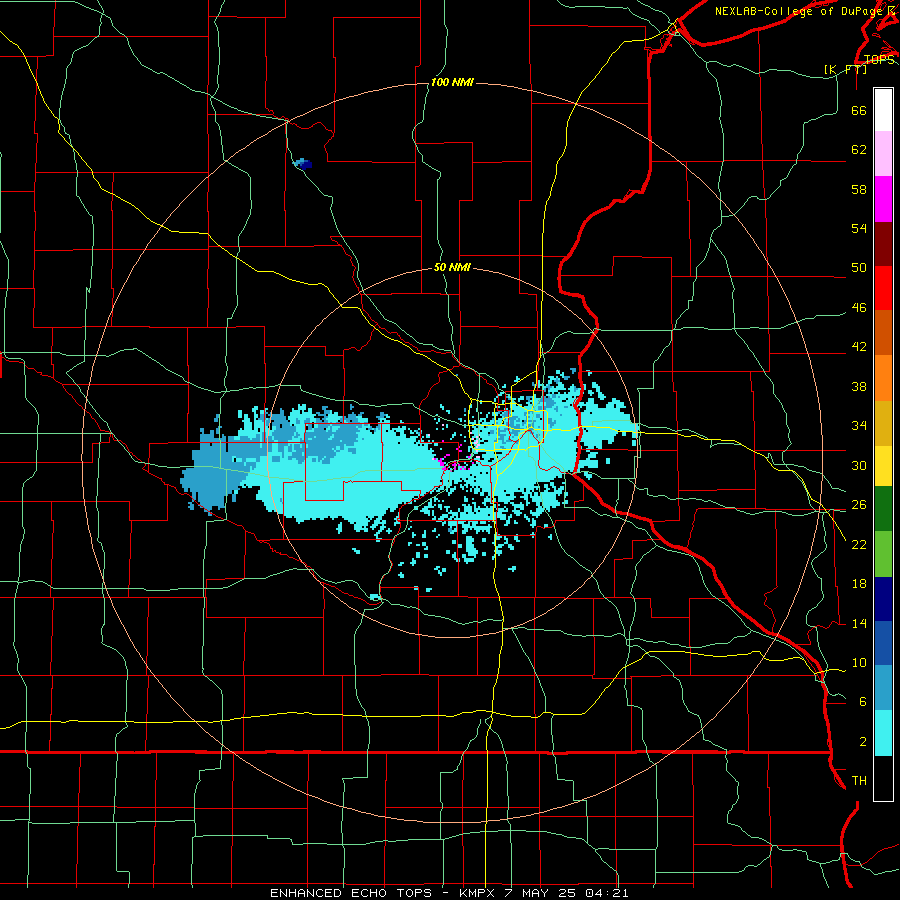Screen dimensions: 900x900
Task: Click the bright red 50 kft legend swatch
Action: 883,288
